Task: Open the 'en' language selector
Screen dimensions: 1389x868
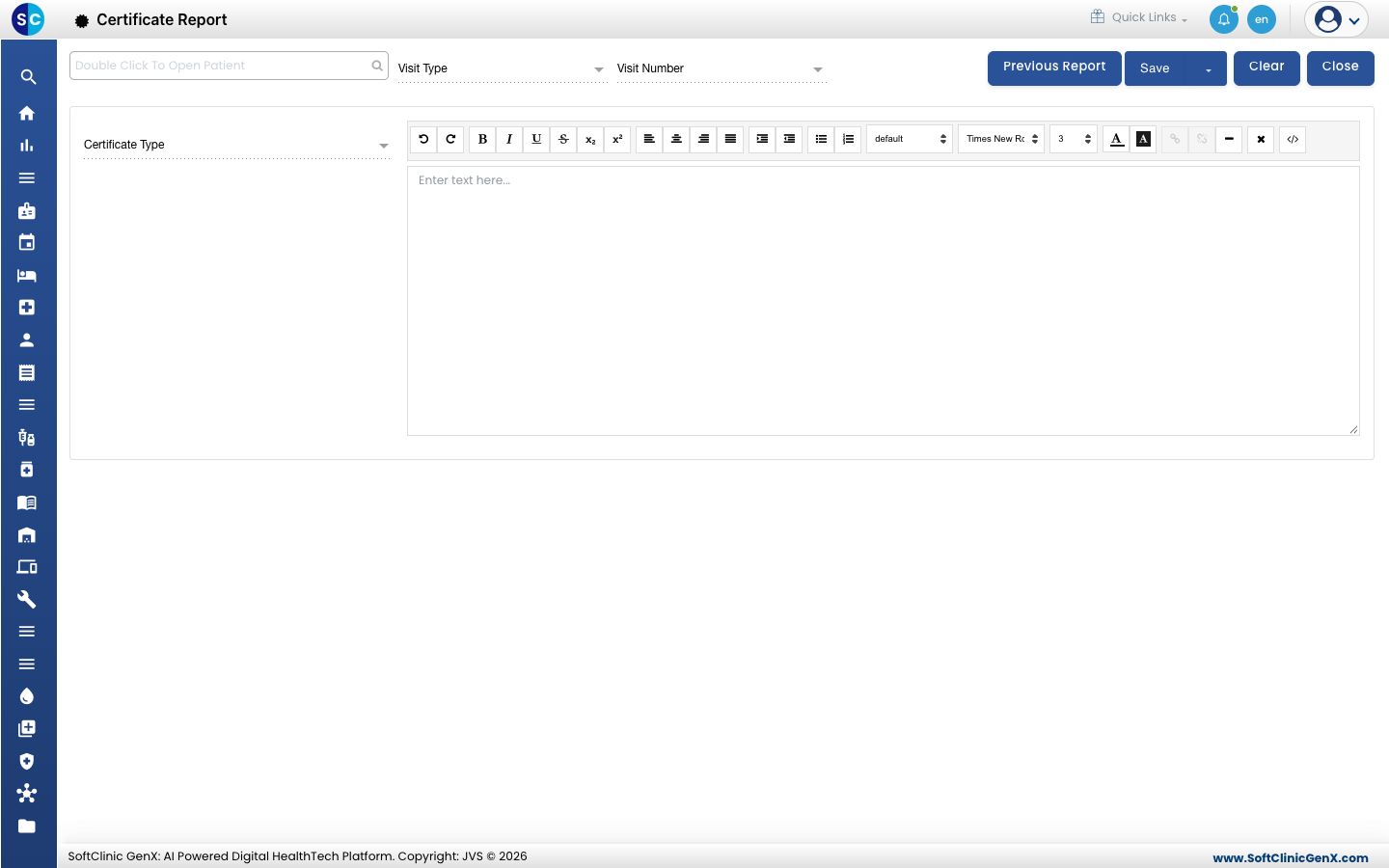Action: click(x=1262, y=19)
